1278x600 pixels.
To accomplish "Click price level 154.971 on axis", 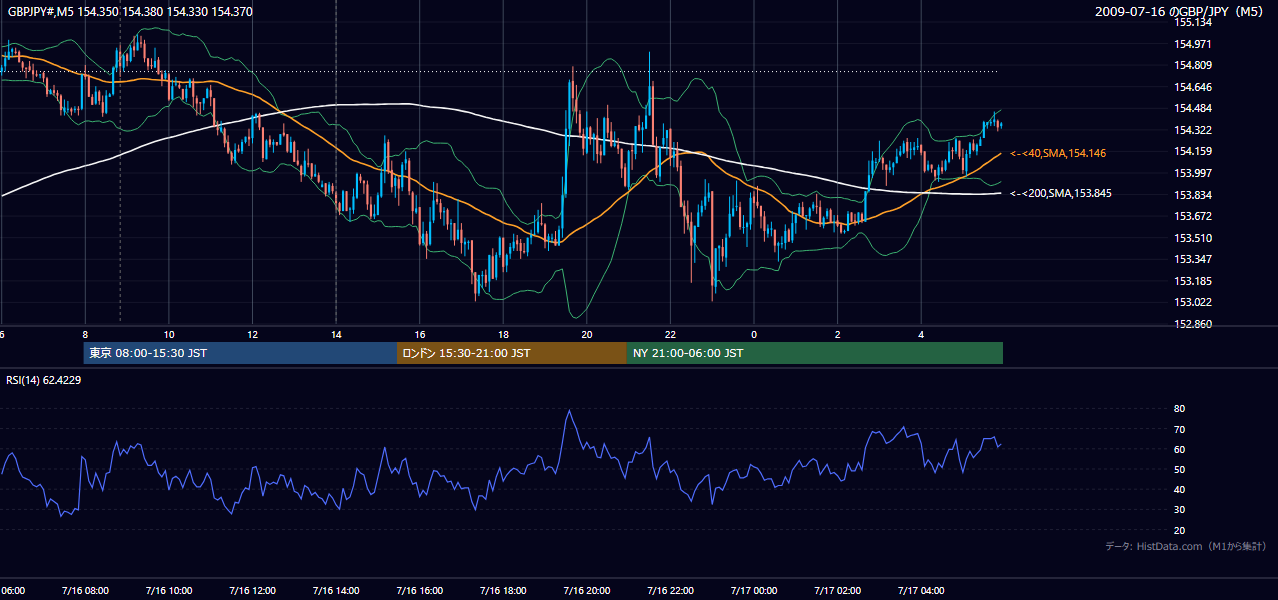I will 1193,44.
